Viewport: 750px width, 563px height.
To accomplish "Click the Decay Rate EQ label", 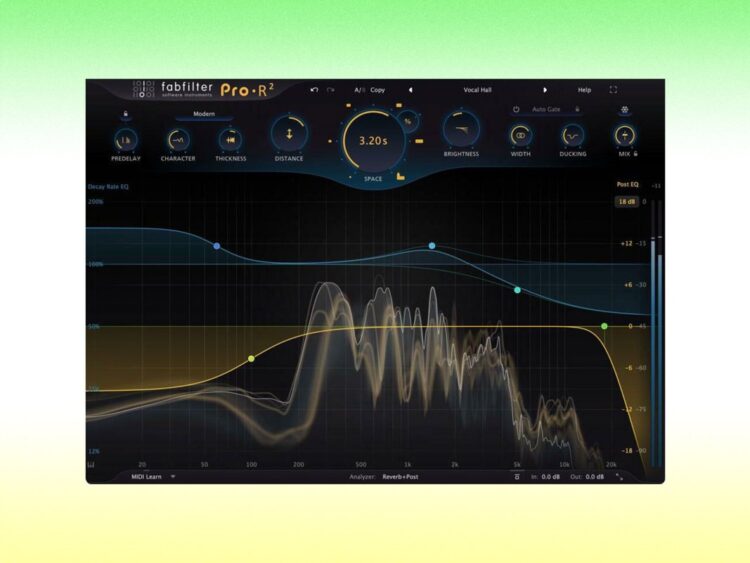I will tap(108, 187).
